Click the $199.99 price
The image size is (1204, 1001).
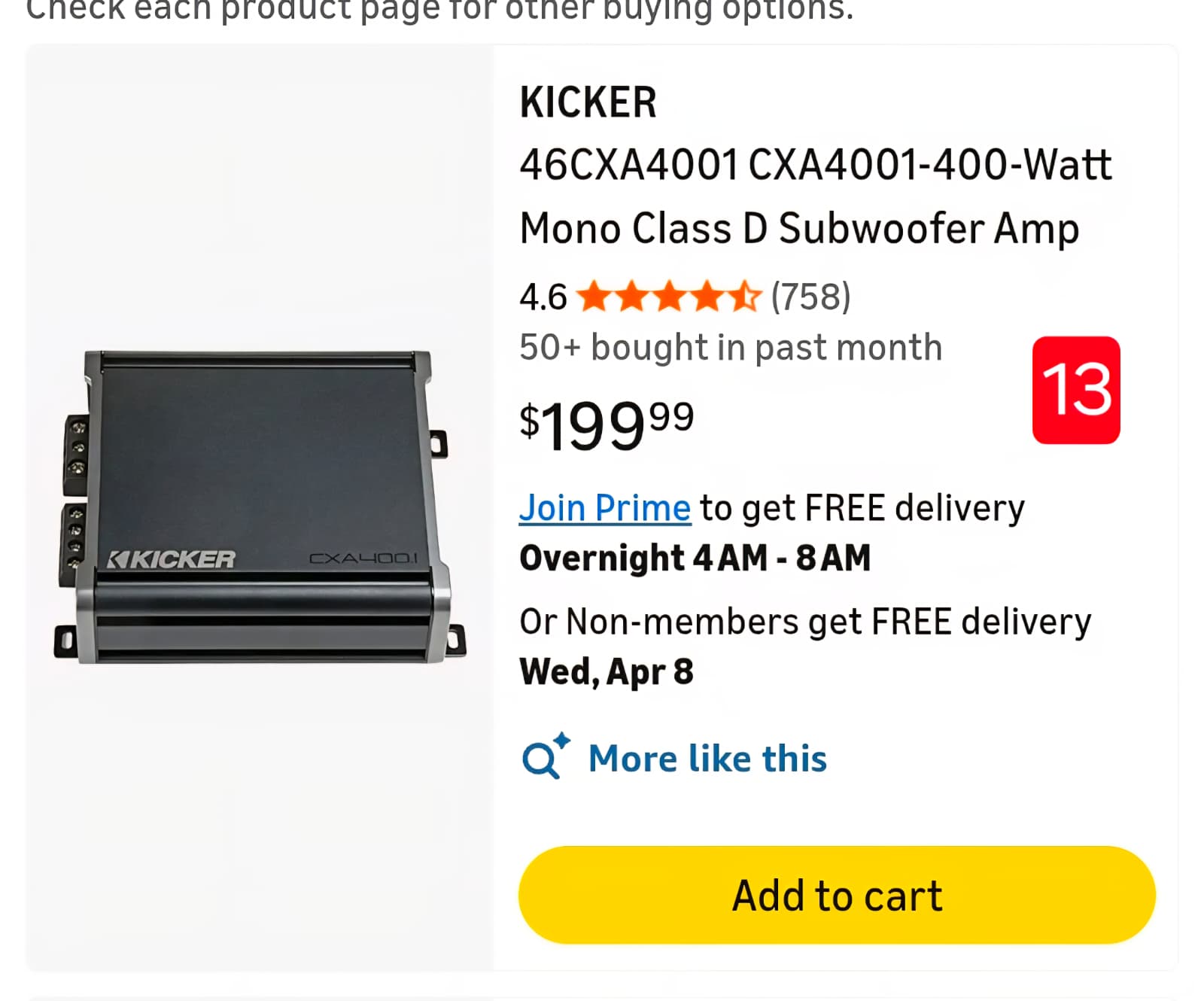click(607, 425)
